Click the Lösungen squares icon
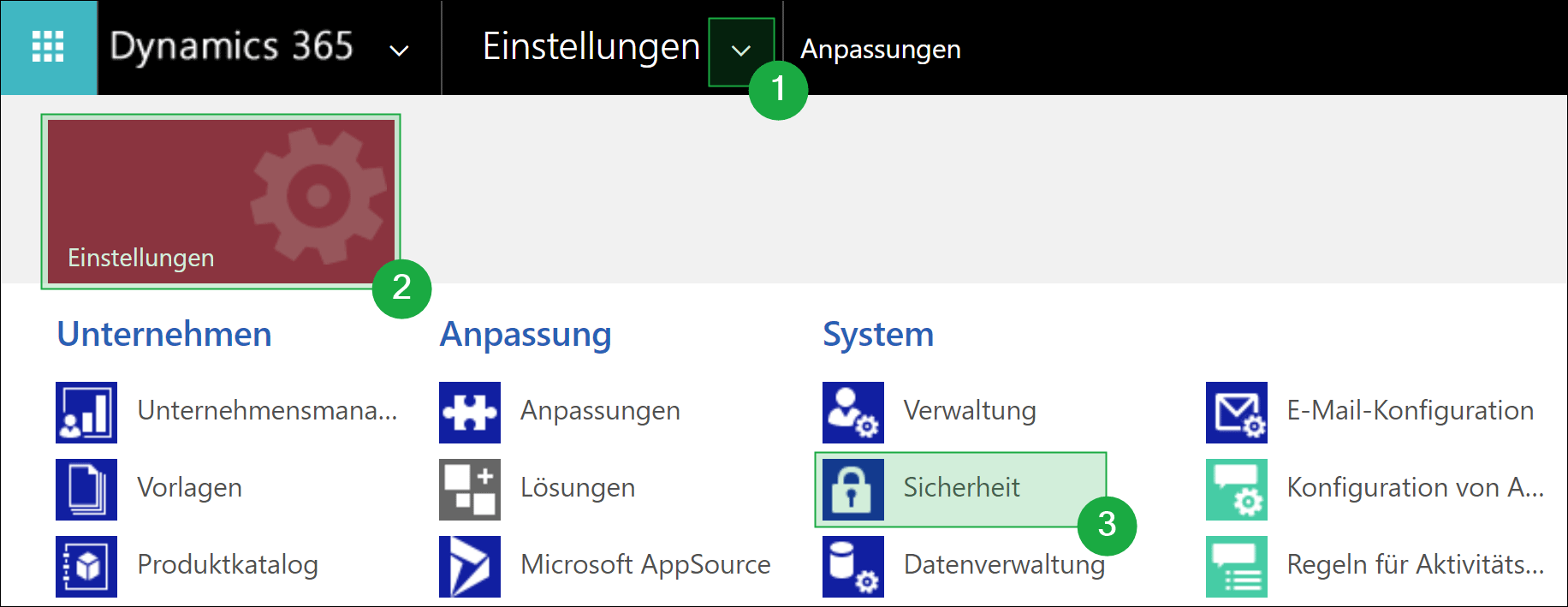Image resolution: width=1568 pixels, height=607 pixels. pos(470,490)
